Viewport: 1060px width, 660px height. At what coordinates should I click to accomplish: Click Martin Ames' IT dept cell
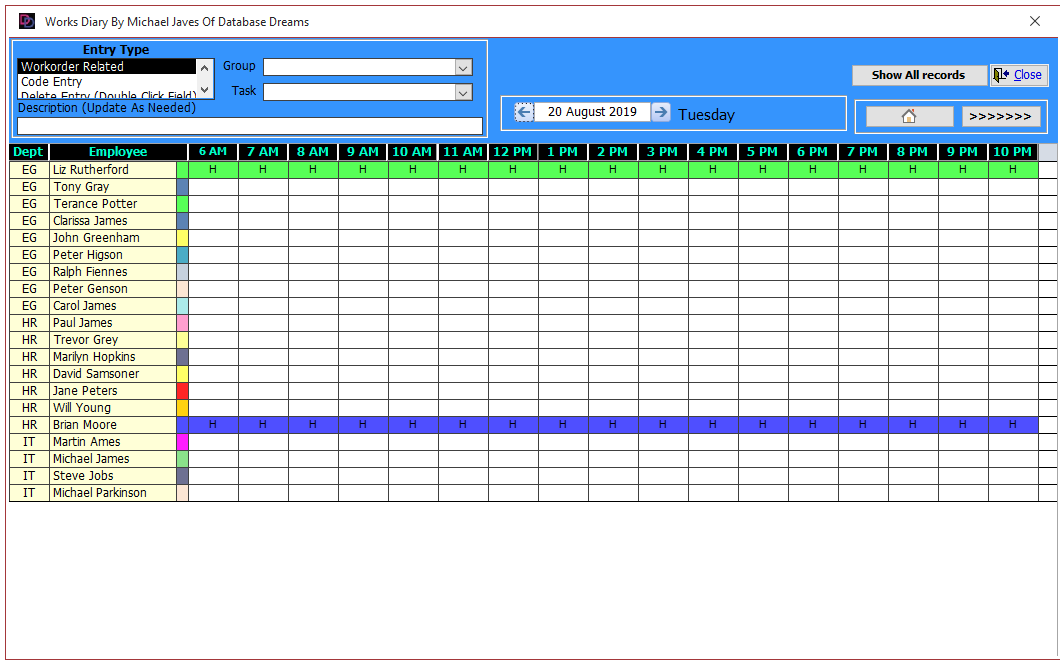tap(29, 442)
